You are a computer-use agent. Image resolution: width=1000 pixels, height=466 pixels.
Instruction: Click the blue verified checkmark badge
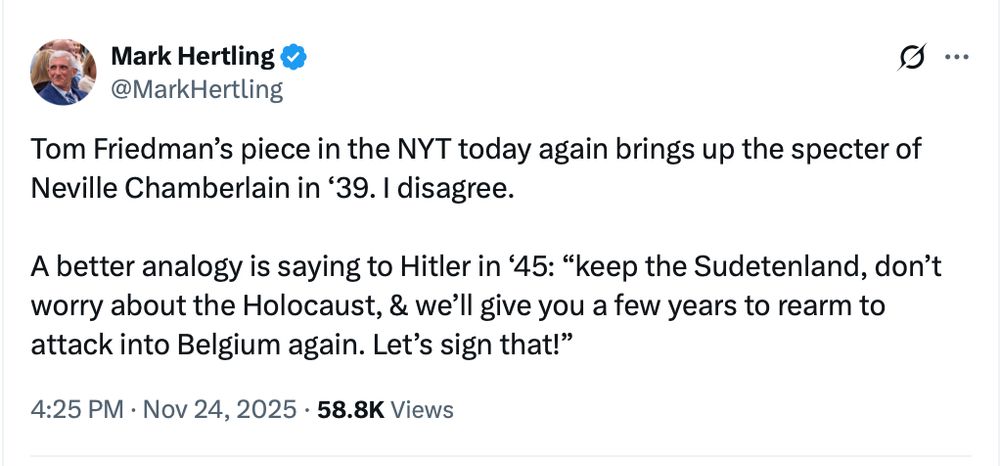pyautogui.click(x=292, y=59)
